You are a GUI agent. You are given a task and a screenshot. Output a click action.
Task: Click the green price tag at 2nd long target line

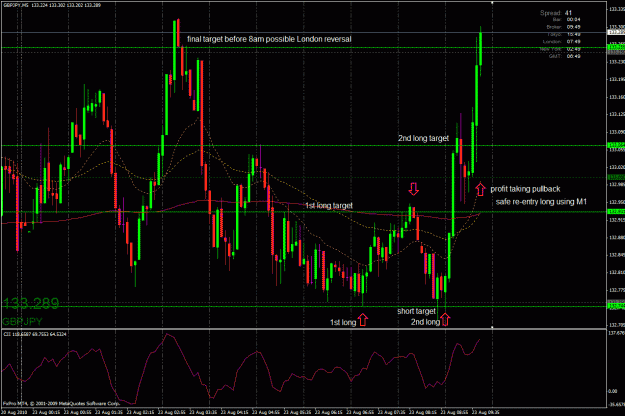(x=616, y=145)
